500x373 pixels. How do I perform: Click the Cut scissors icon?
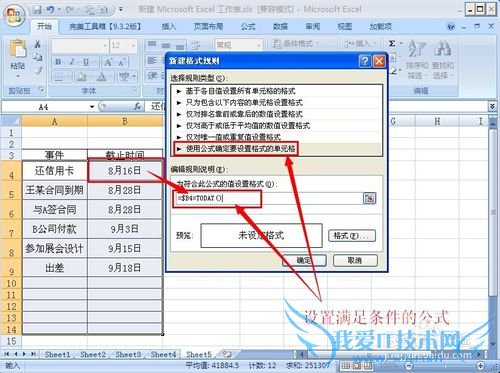point(38,44)
